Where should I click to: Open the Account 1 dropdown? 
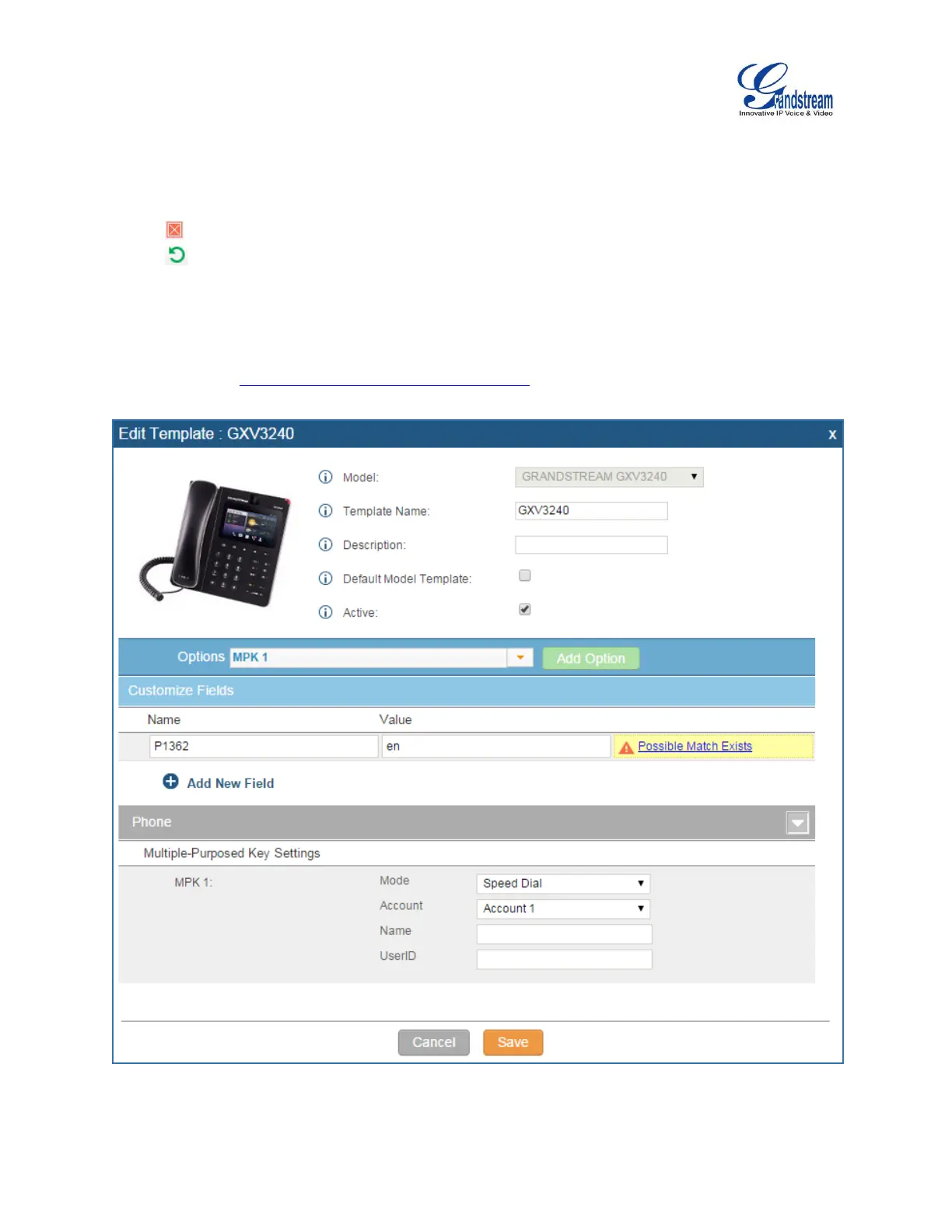[x=563, y=908]
